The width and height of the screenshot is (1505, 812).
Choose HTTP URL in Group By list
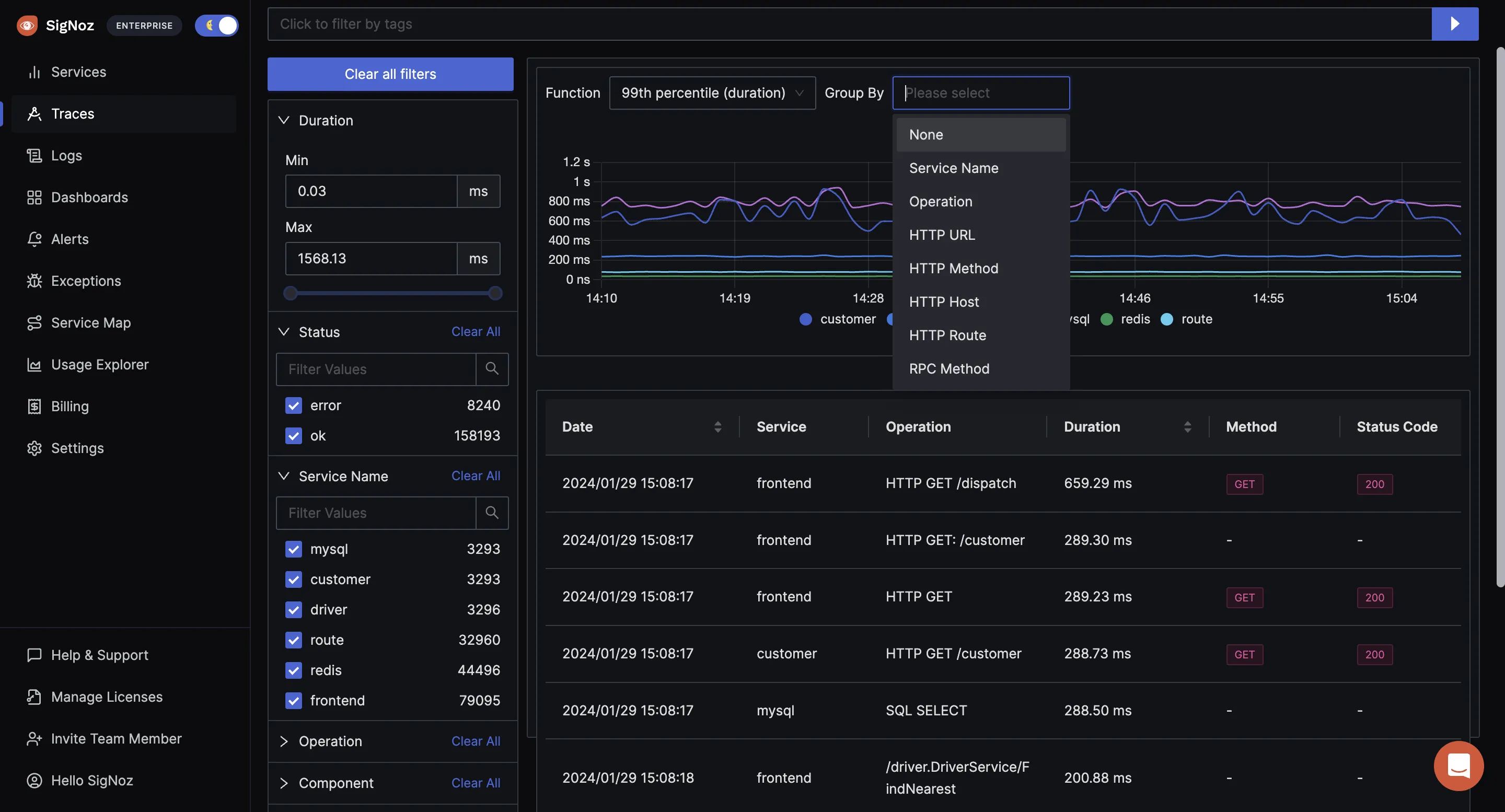(x=981, y=235)
